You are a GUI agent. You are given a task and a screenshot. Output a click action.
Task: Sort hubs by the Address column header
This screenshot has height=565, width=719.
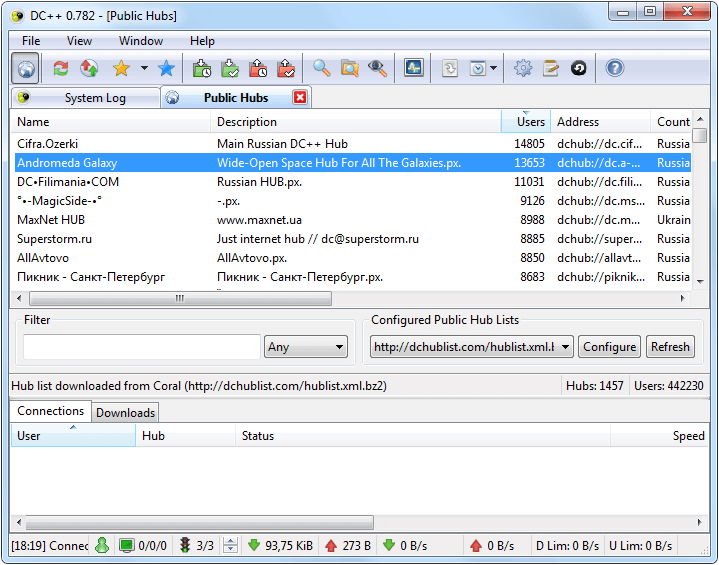(x=601, y=122)
